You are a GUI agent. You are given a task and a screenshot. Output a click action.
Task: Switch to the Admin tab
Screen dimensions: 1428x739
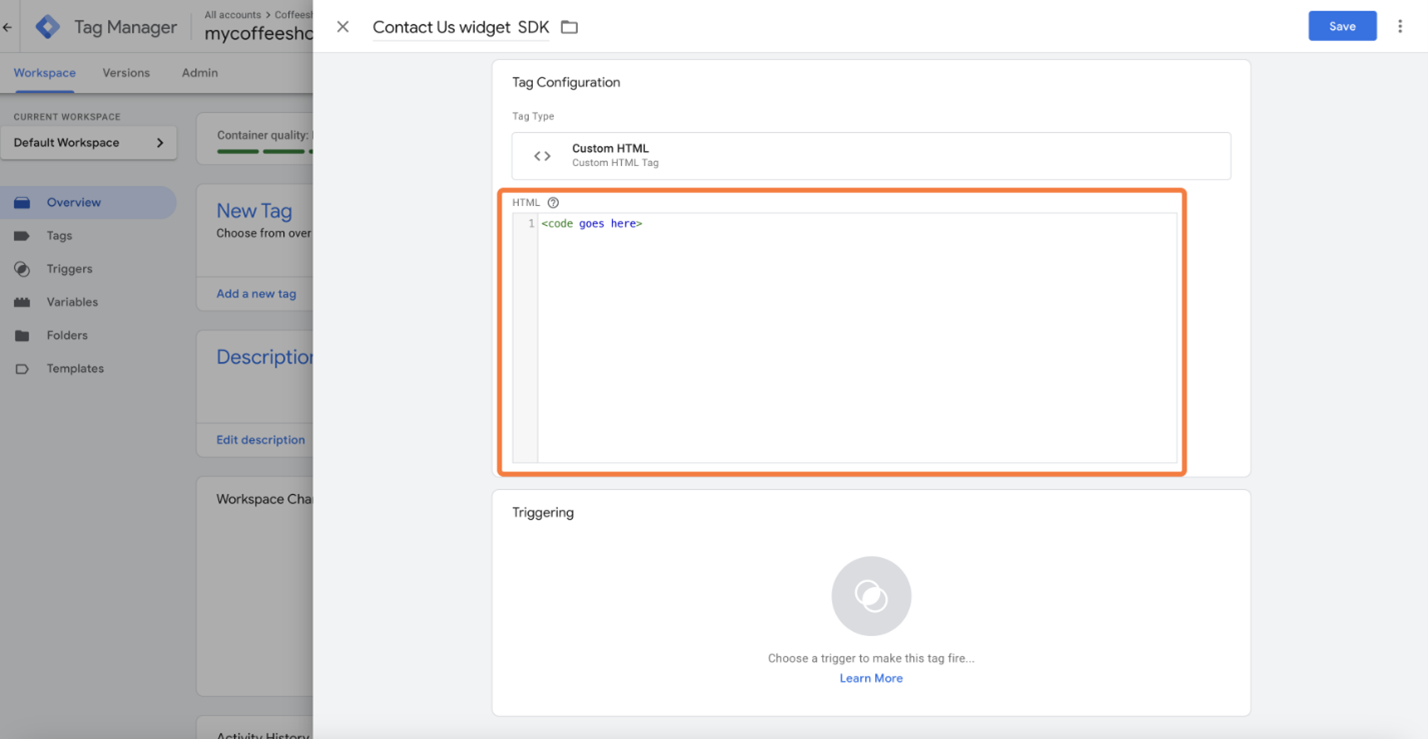click(200, 73)
